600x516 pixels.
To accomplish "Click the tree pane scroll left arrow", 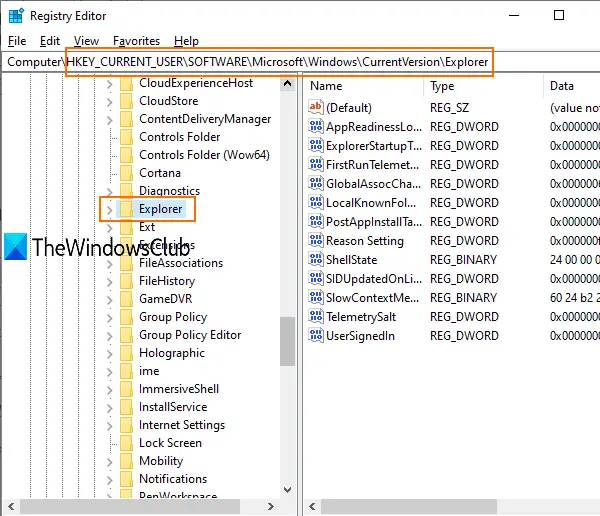I will click(x=11, y=506).
